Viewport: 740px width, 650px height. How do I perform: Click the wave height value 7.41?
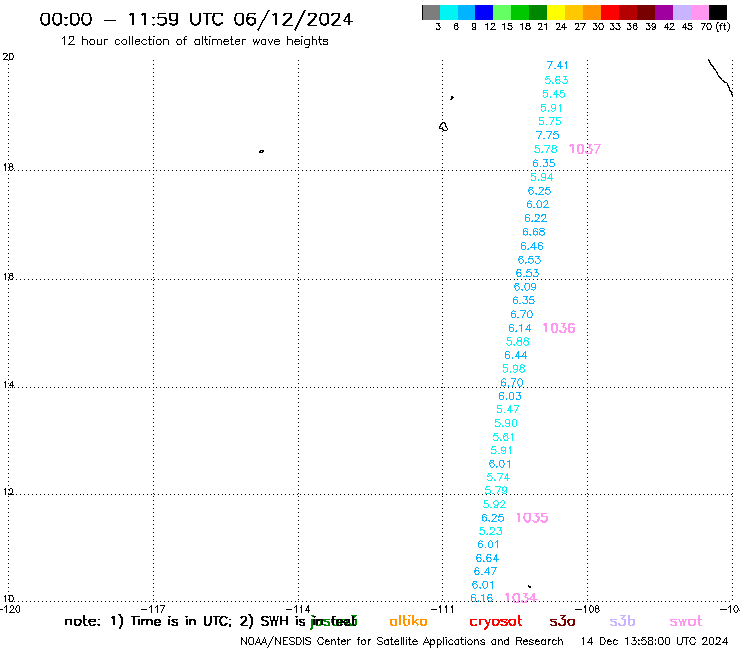pyautogui.click(x=557, y=65)
